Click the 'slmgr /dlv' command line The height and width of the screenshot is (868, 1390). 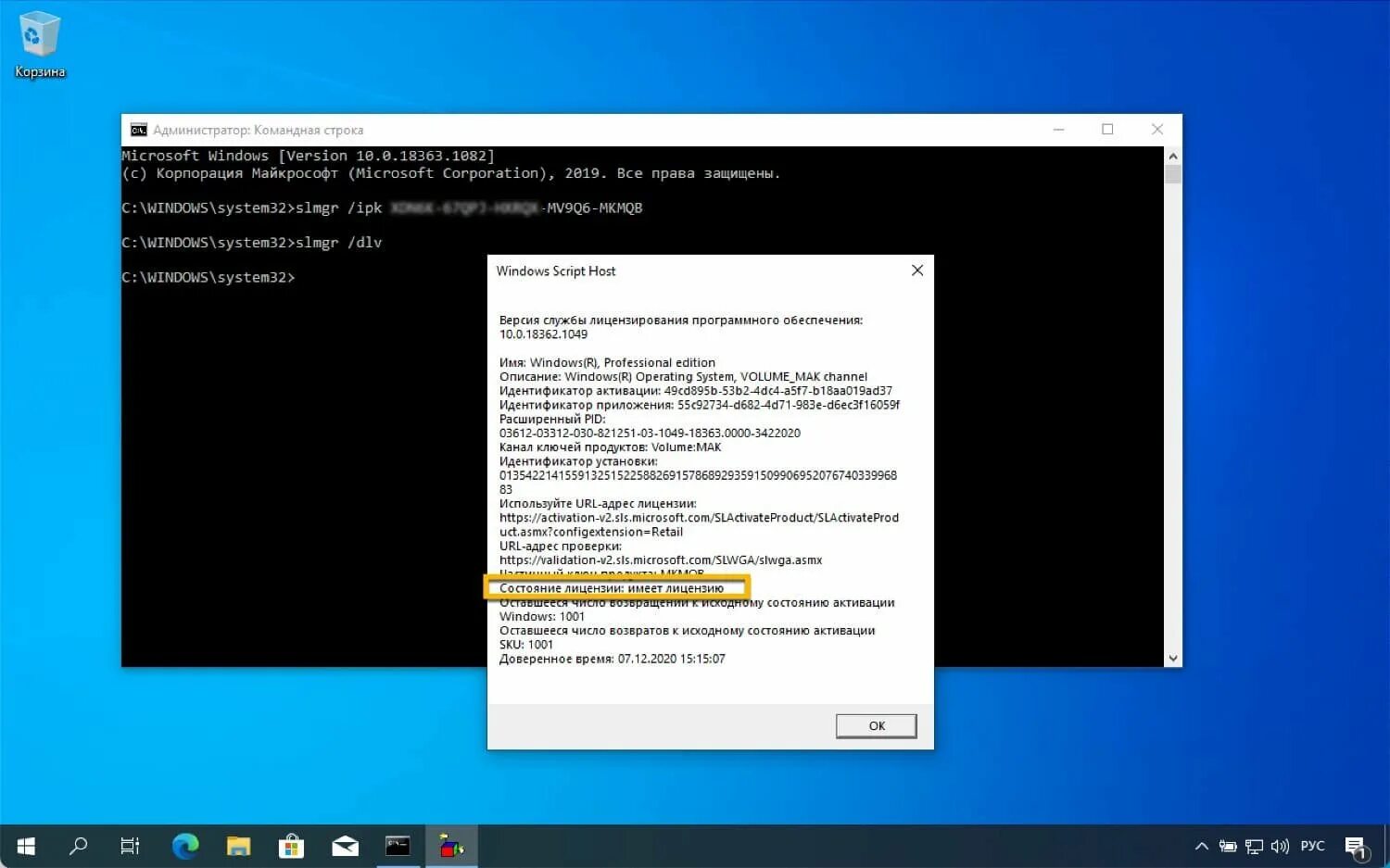coord(251,243)
